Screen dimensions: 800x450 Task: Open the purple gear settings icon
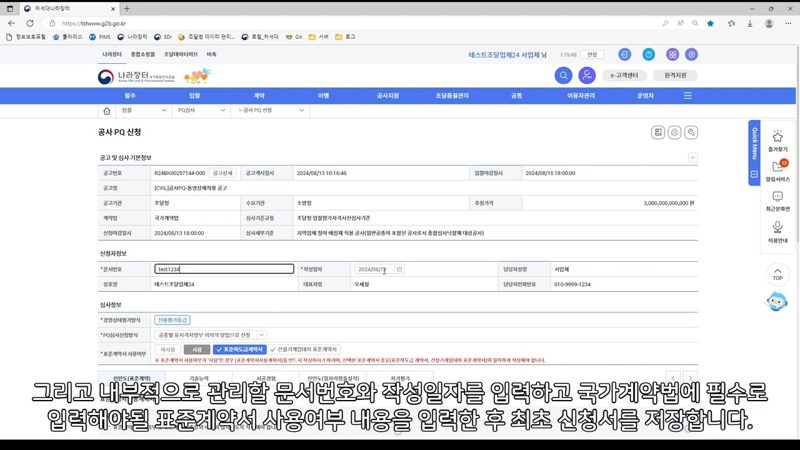pos(691,55)
